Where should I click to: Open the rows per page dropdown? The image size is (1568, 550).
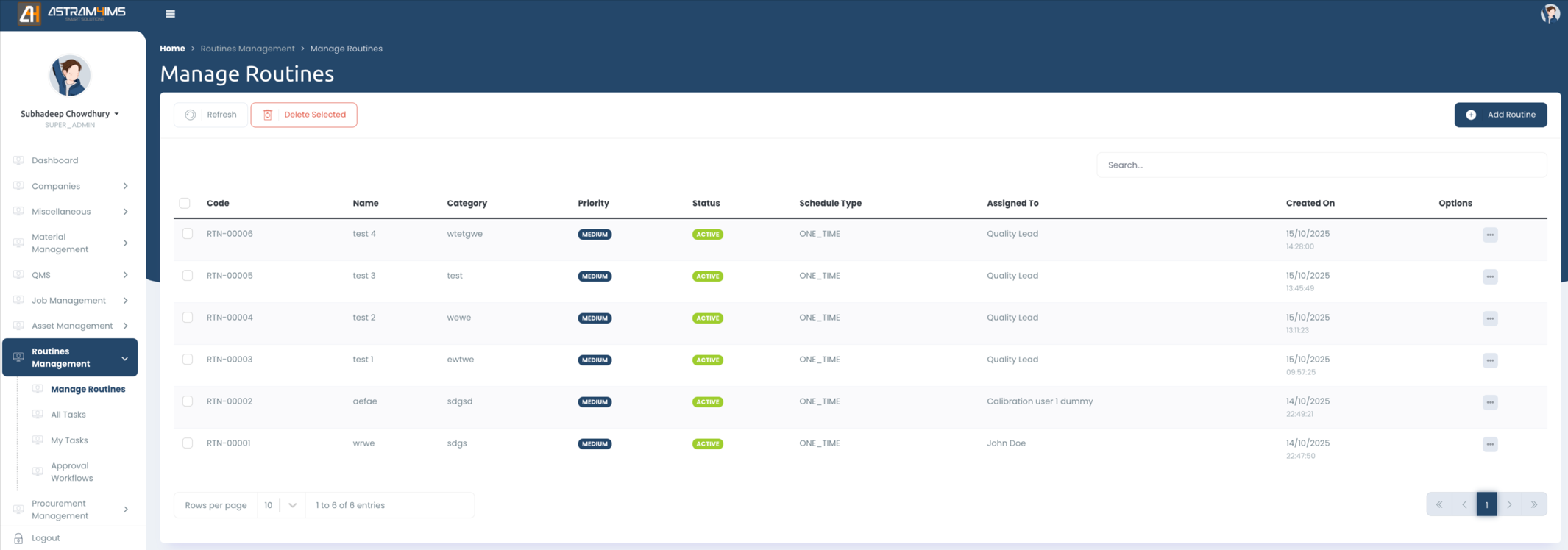point(281,505)
